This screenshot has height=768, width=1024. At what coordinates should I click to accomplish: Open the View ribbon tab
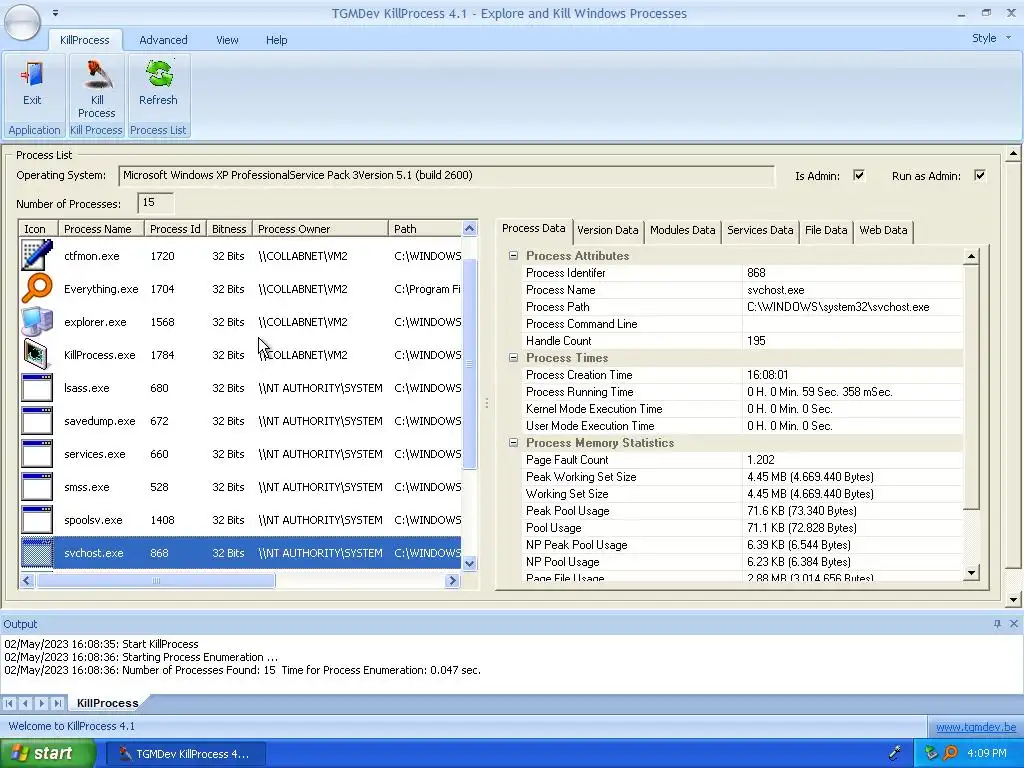[227, 40]
